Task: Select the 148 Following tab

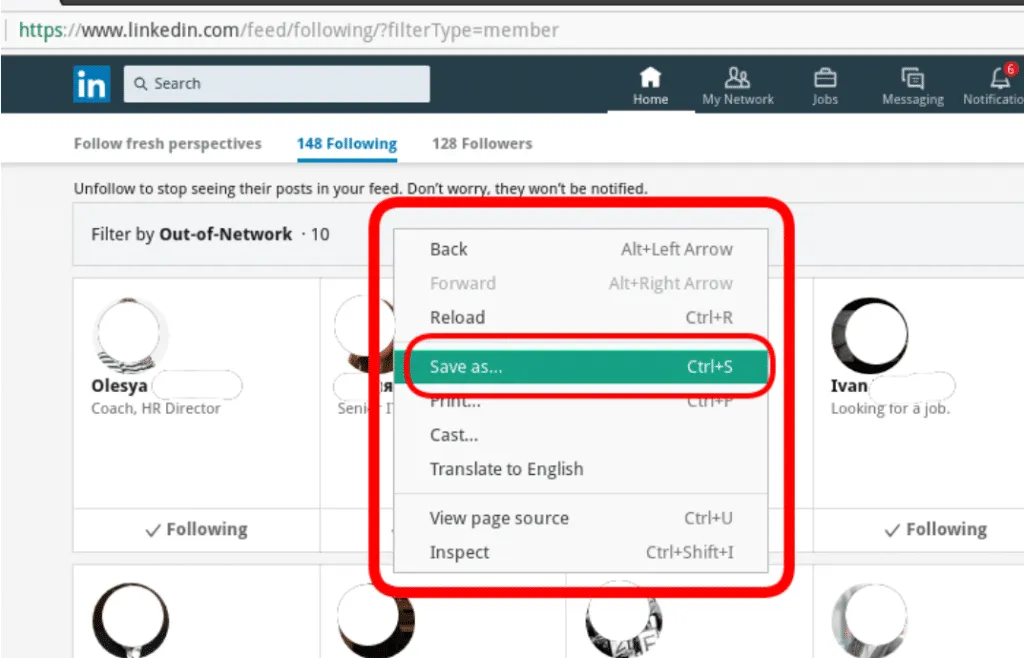Action: 347,144
